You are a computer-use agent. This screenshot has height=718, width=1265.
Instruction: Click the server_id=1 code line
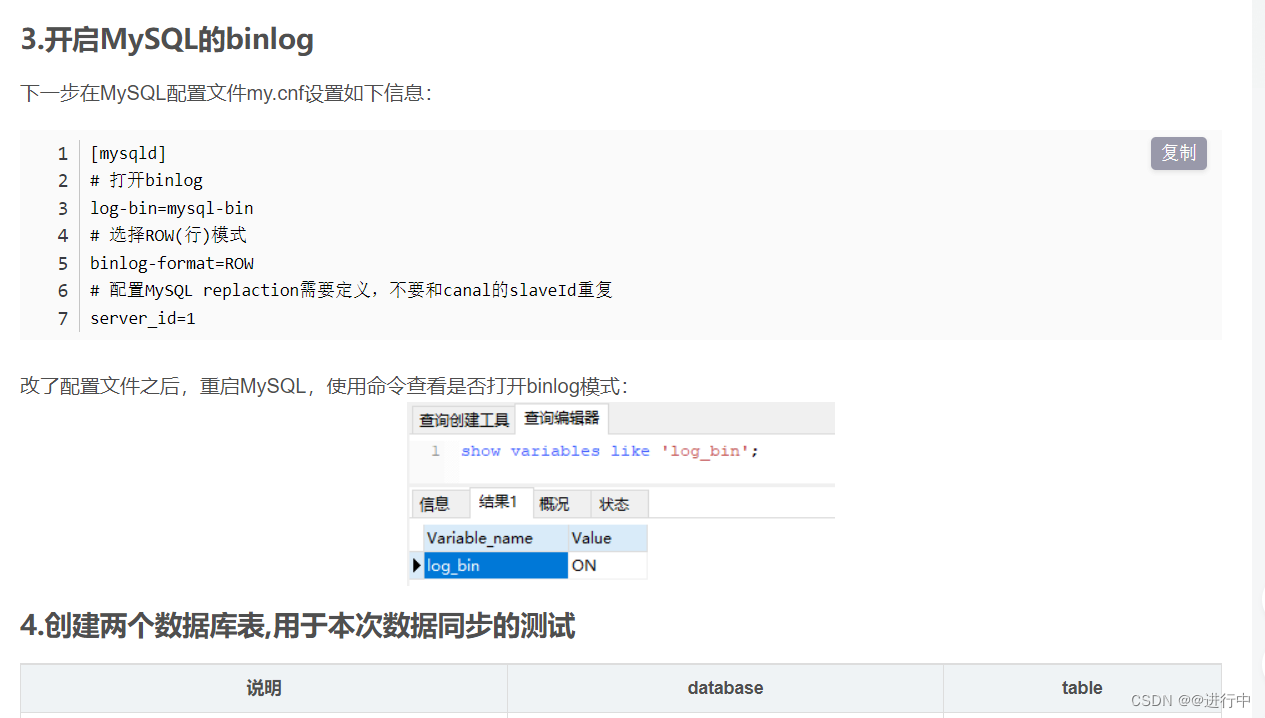[143, 318]
